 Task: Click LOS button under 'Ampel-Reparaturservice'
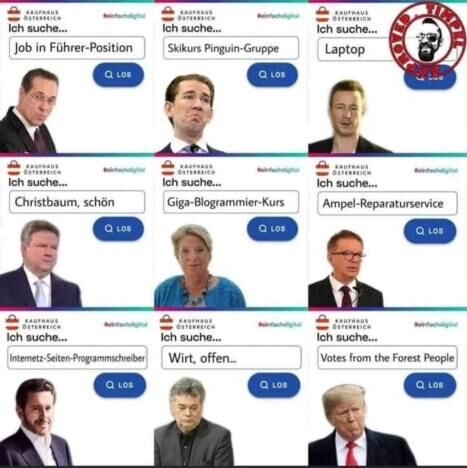[x=430, y=231]
